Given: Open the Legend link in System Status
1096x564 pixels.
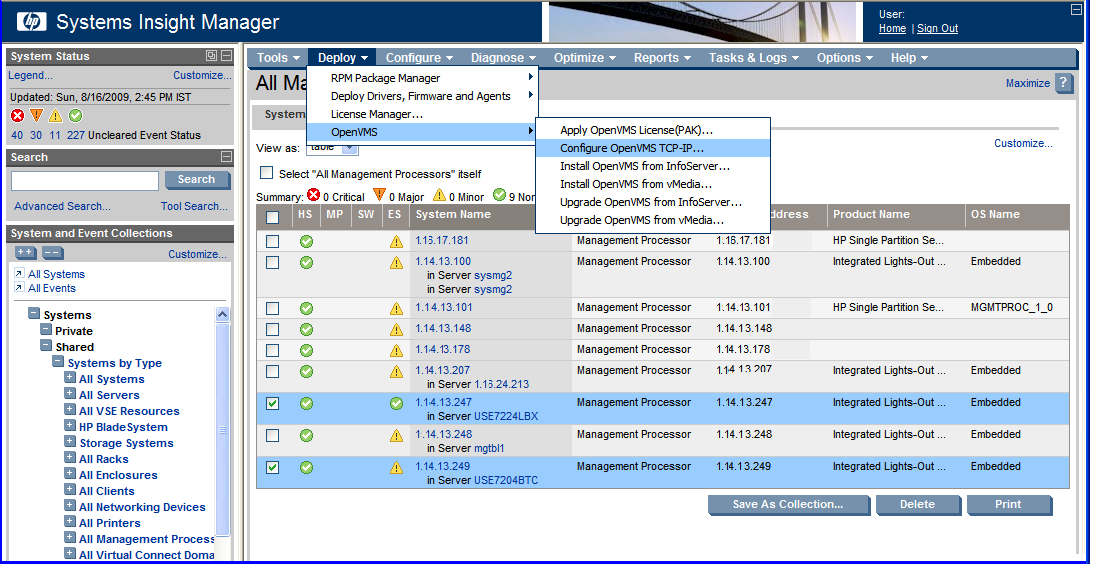Looking at the screenshot, I should coord(30,75).
